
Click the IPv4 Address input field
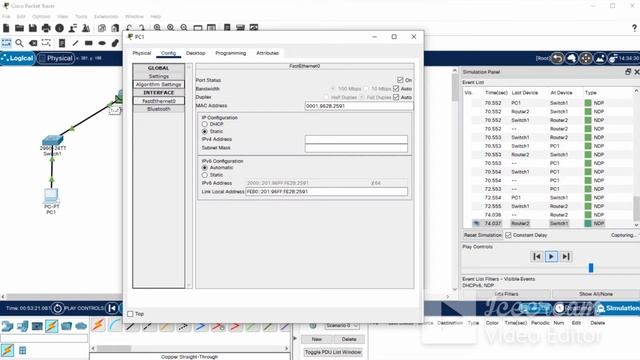pyautogui.click(x=356, y=139)
